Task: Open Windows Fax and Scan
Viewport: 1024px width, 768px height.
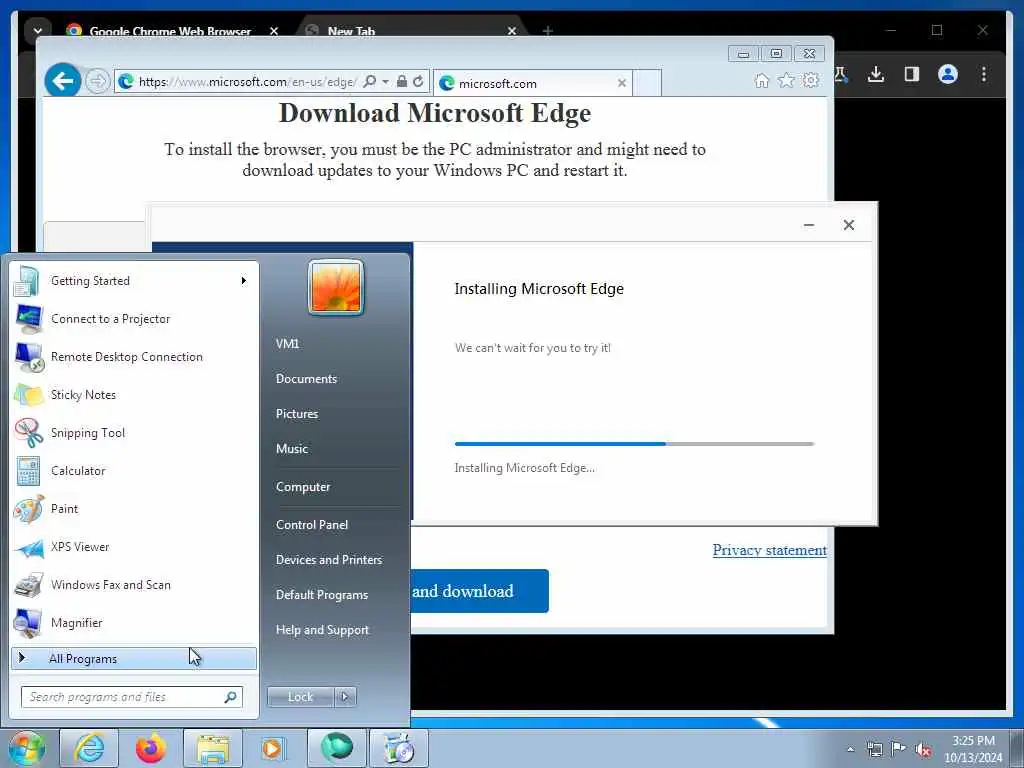Action: pos(134,584)
